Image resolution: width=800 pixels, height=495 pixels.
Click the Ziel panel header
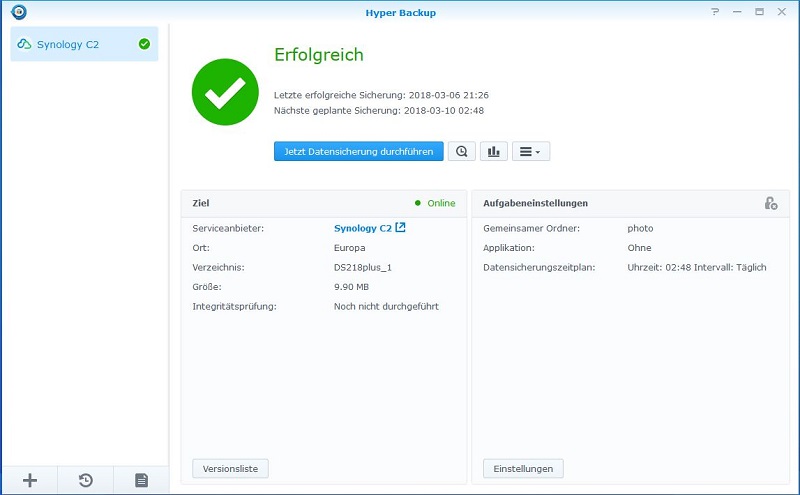[324, 203]
